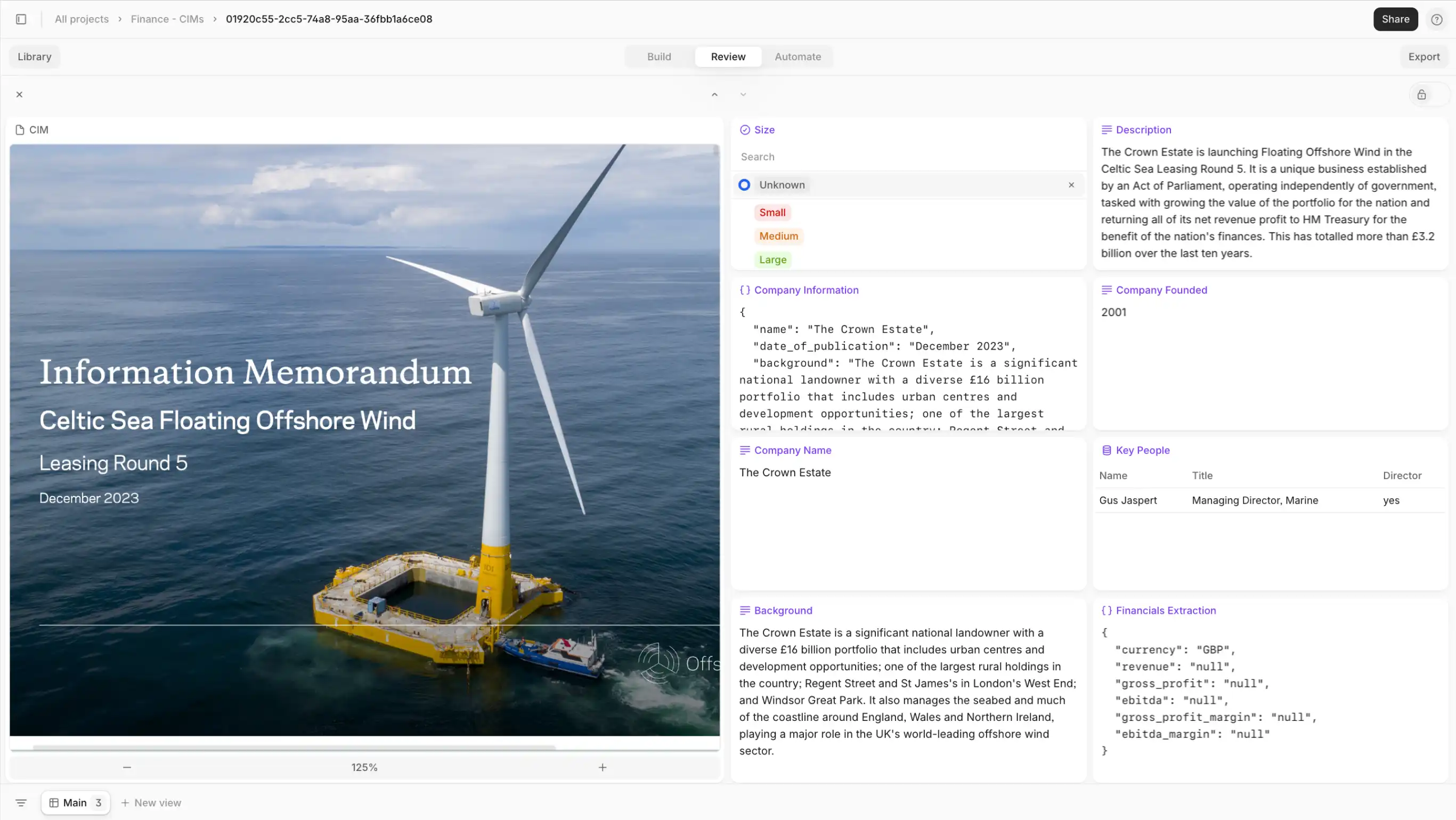Image resolution: width=1456 pixels, height=820 pixels.
Task: Click the Share button
Action: coord(1395,19)
